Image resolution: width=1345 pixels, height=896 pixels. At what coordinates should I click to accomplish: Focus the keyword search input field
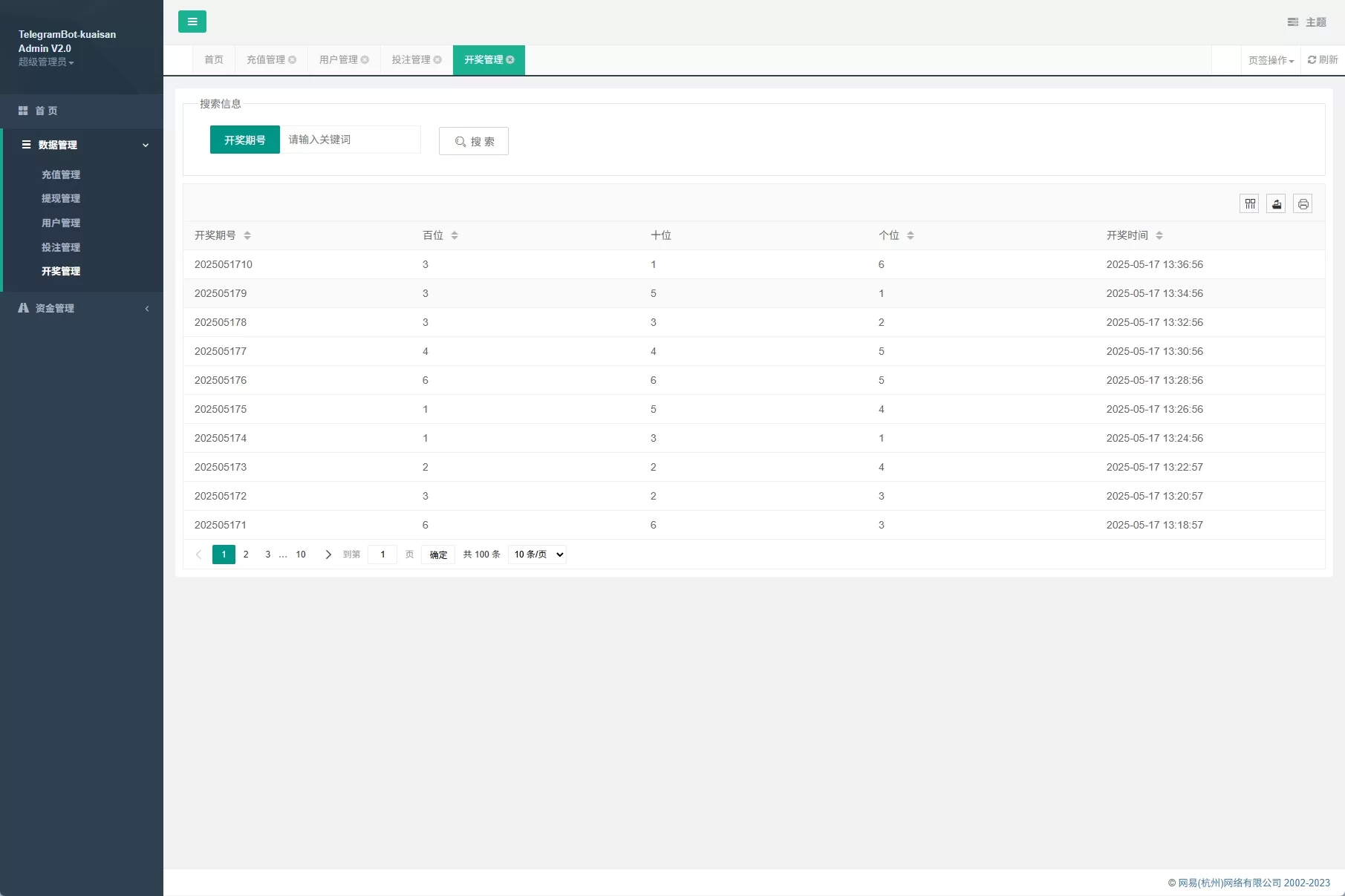[350, 140]
